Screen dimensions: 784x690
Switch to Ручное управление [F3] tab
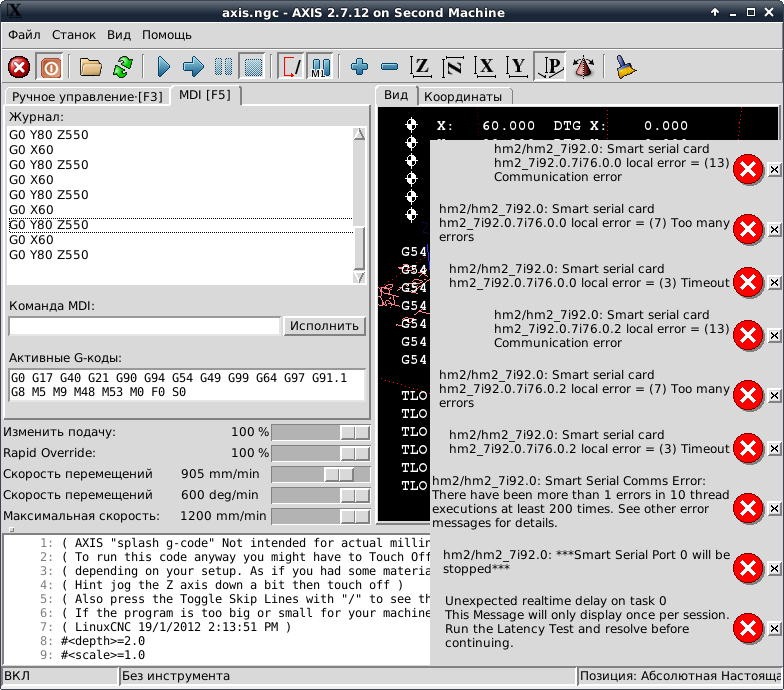point(86,96)
